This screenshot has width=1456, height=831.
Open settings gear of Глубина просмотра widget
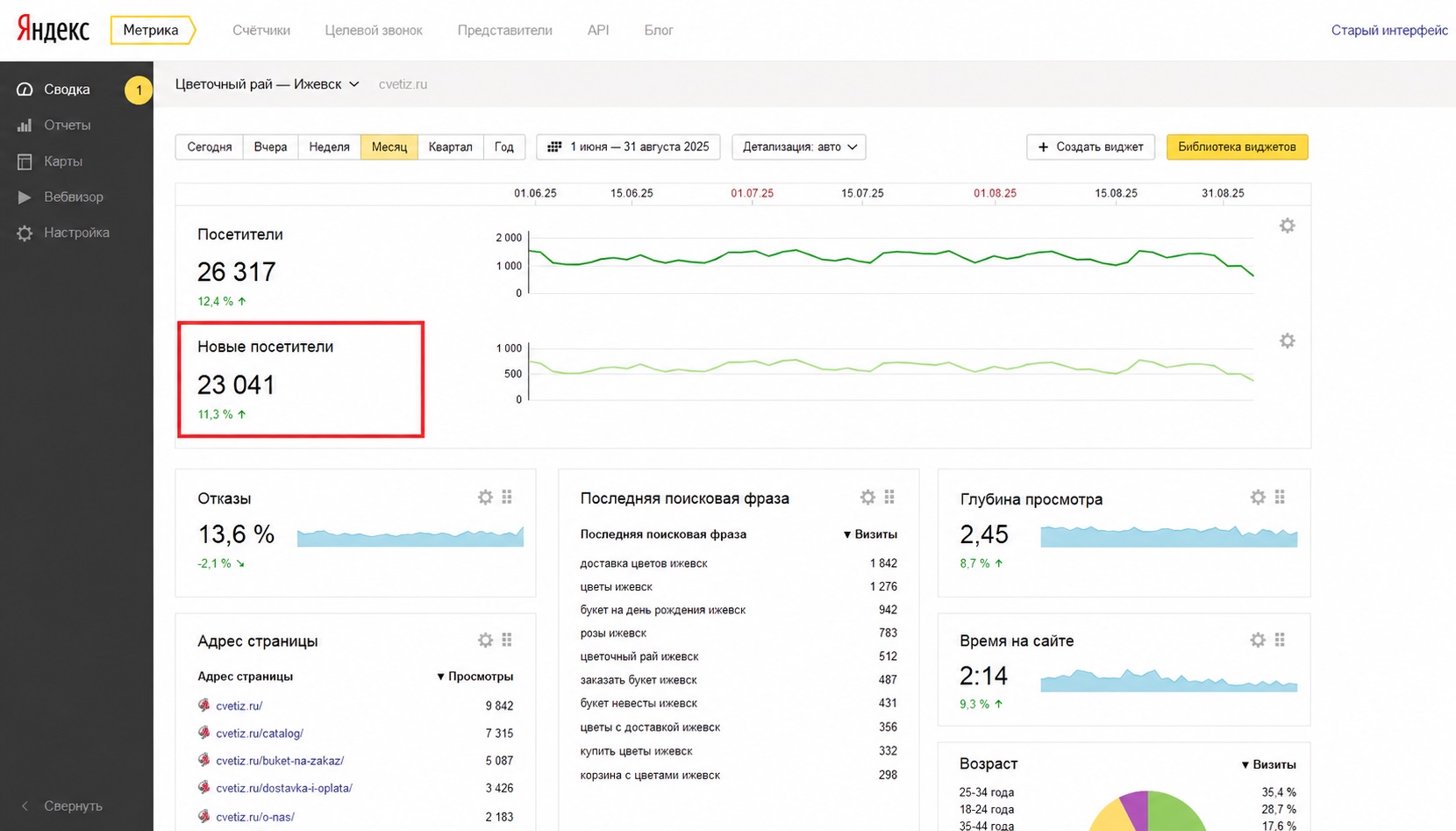coord(1258,498)
